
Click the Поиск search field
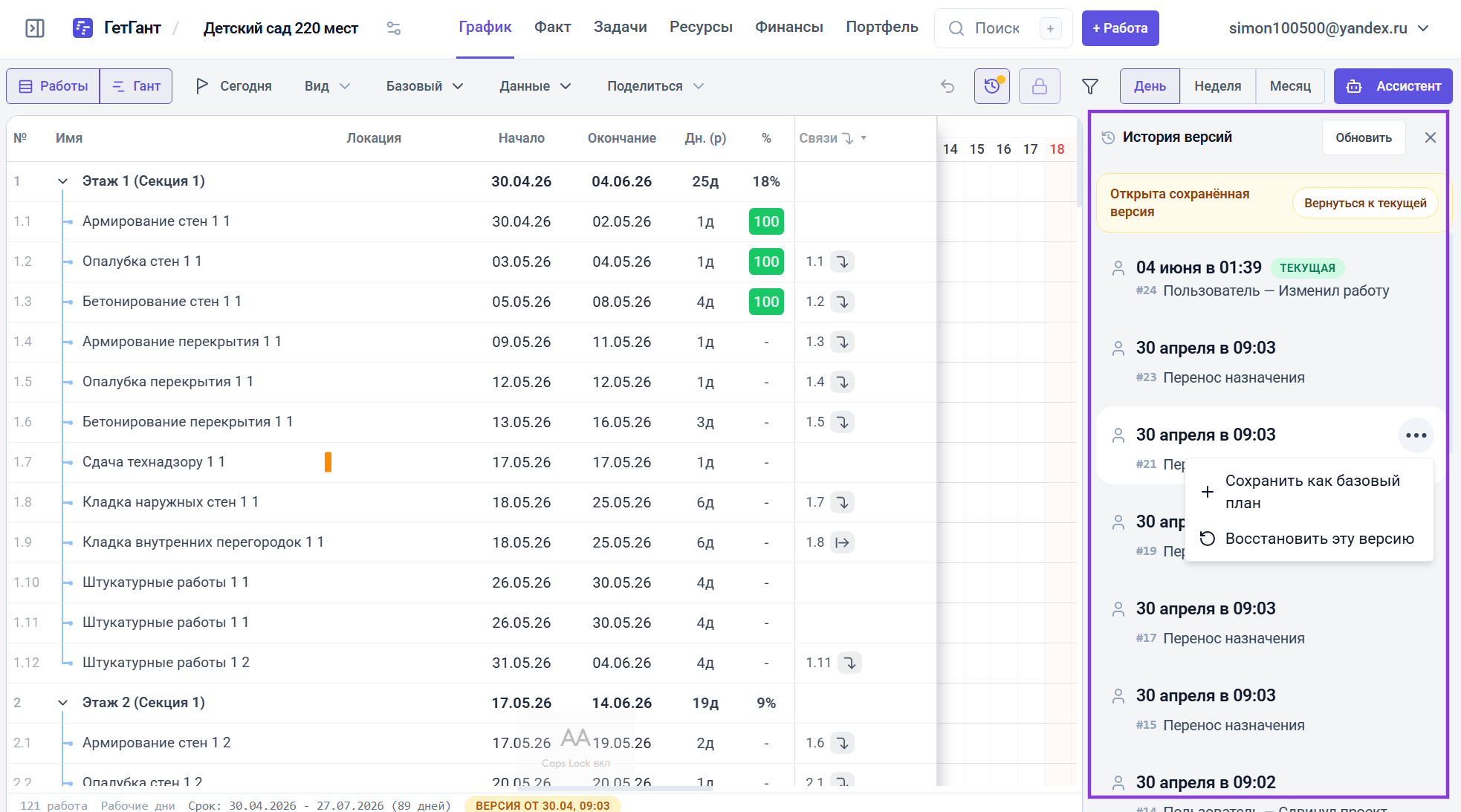pyautogui.click(x=1002, y=28)
